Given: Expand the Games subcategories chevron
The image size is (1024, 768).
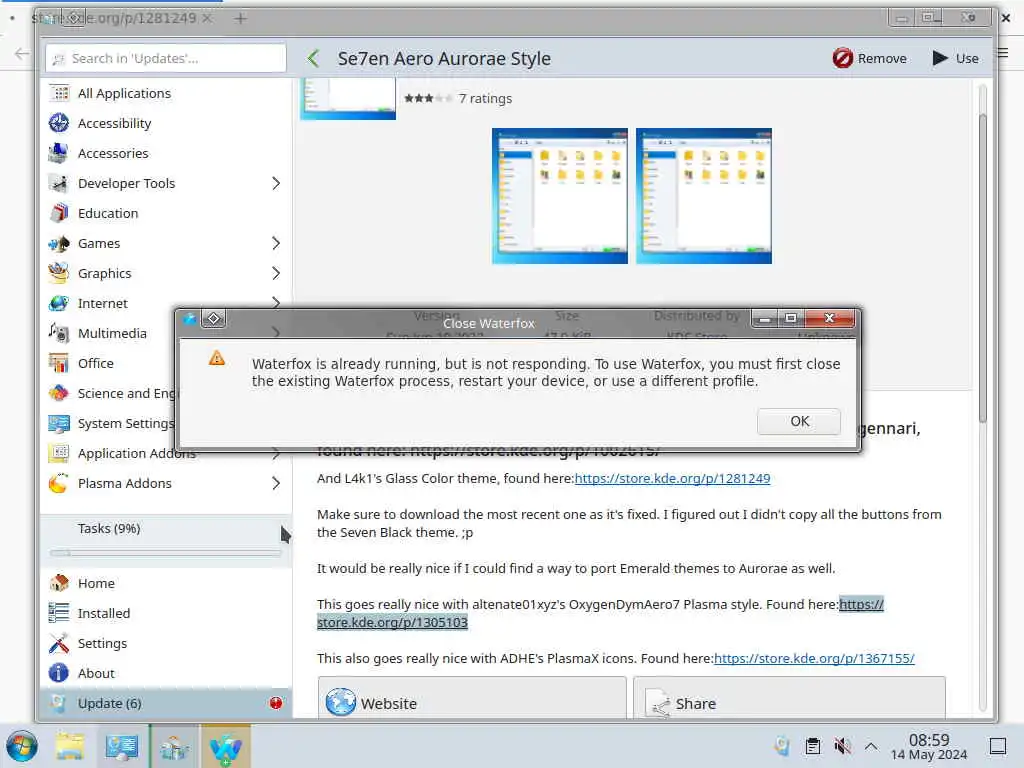Looking at the screenshot, I should [276, 244].
